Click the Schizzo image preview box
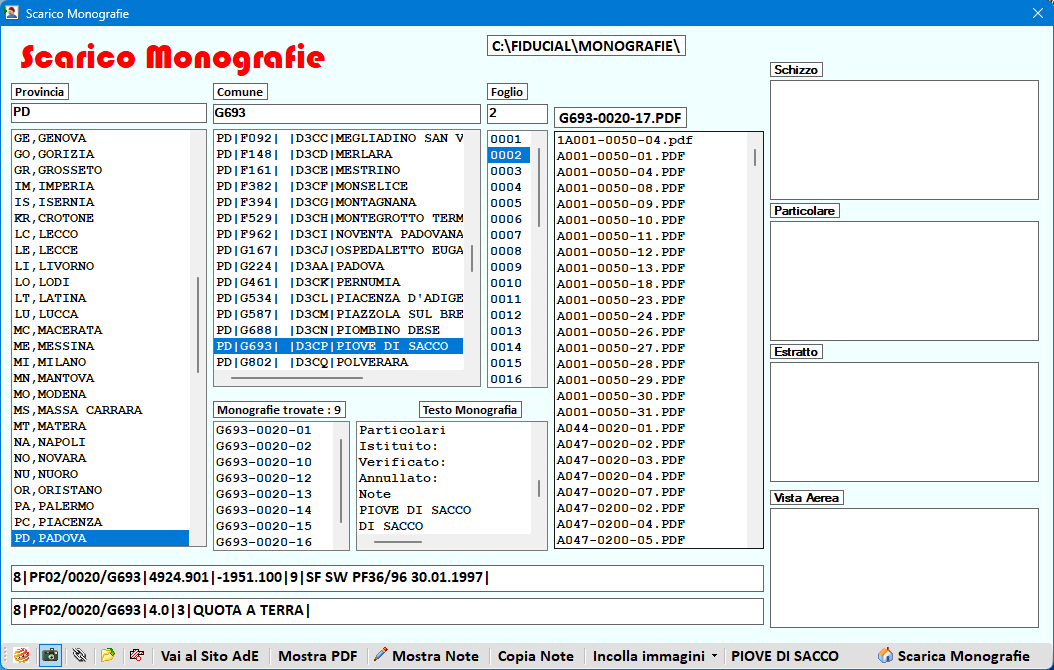This screenshot has height=670, width=1054. (x=904, y=140)
